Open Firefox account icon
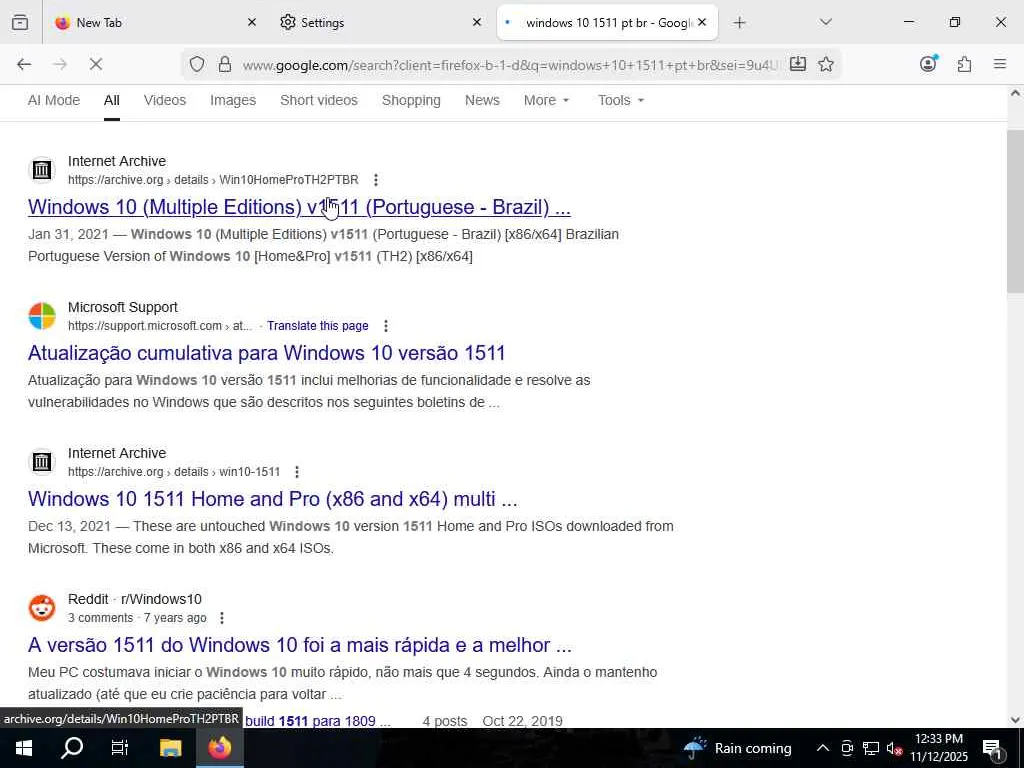Image resolution: width=1024 pixels, height=768 pixels. pos(928,63)
